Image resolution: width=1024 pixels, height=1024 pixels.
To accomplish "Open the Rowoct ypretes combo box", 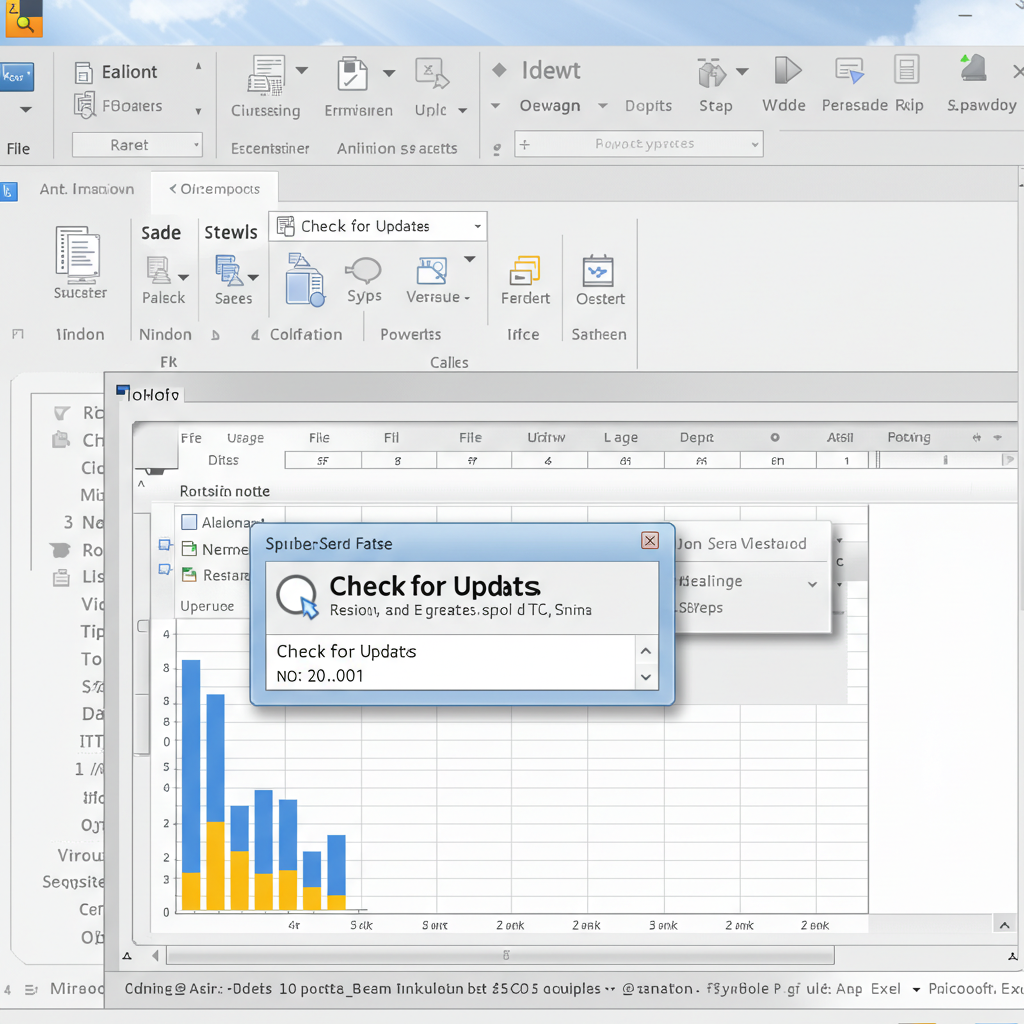I will tap(639, 144).
